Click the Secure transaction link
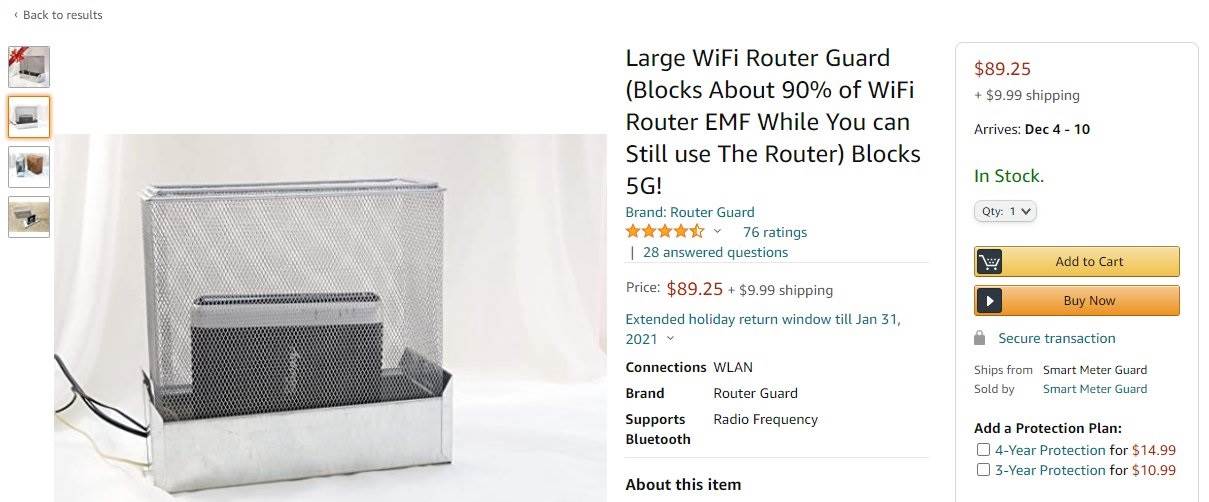 pos(1057,338)
